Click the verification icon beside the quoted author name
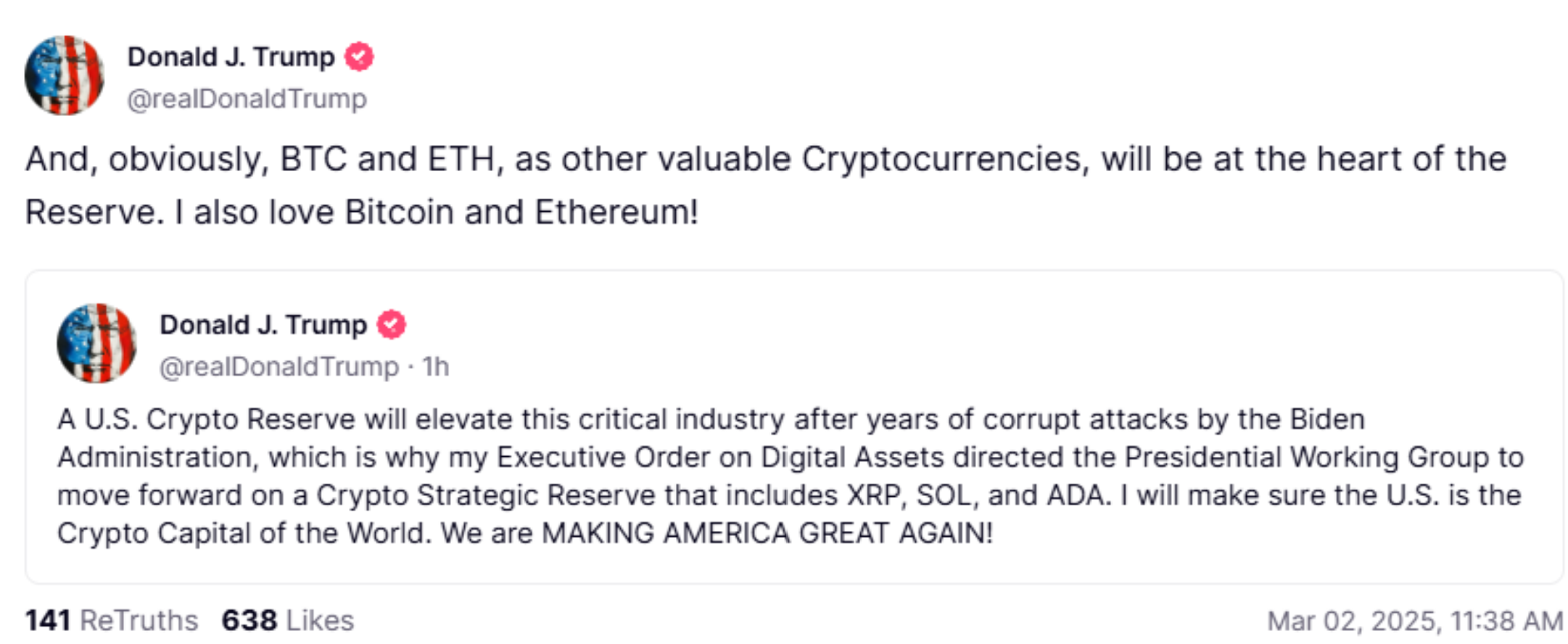The image size is (1568, 644). click(x=391, y=325)
